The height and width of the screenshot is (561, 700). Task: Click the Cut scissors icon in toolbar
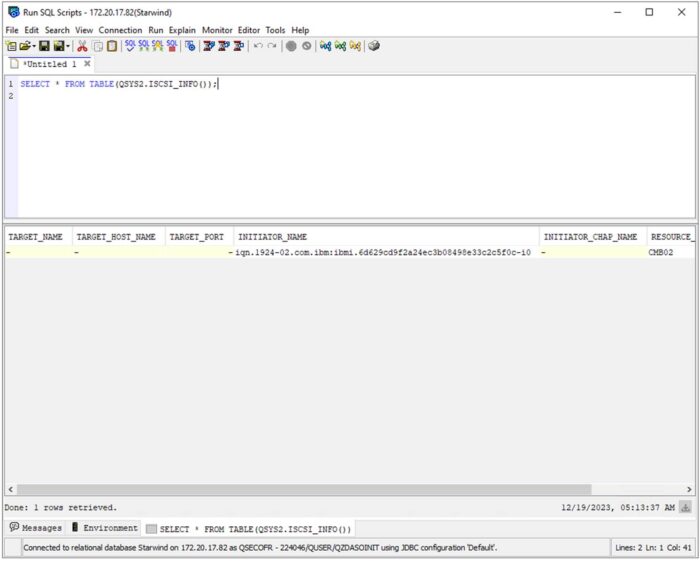(82, 46)
